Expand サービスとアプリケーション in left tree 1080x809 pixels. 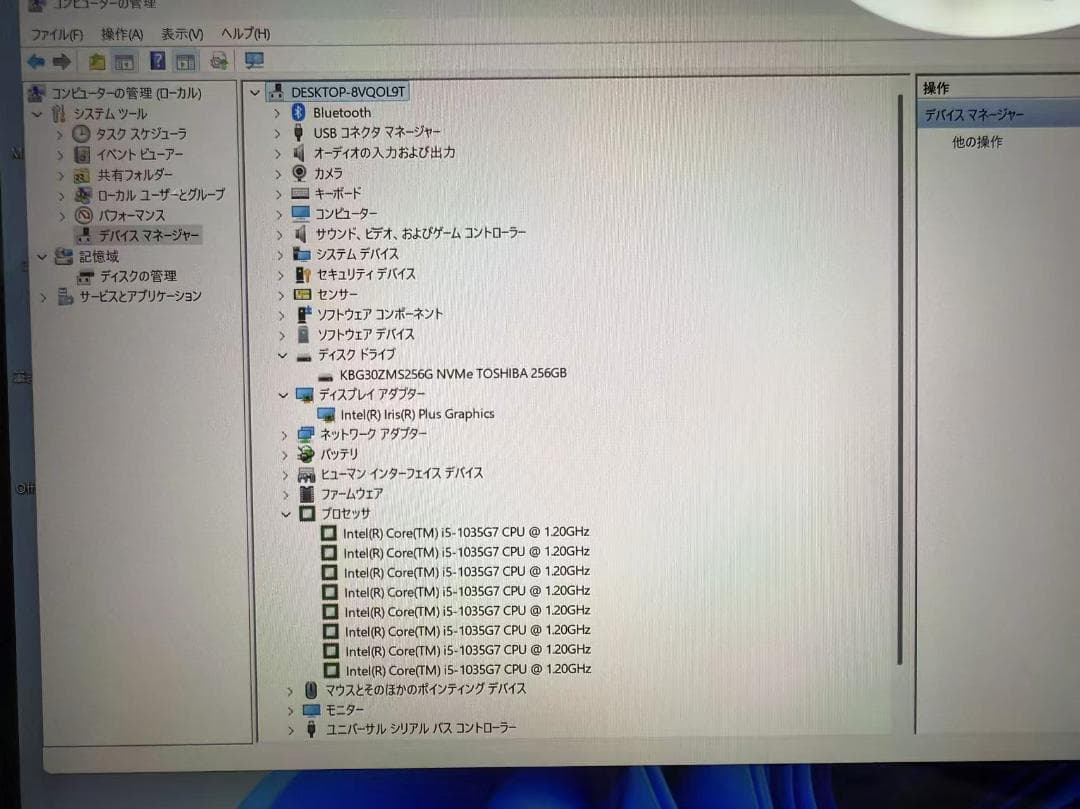pyautogui.click(x=43, y=297)
